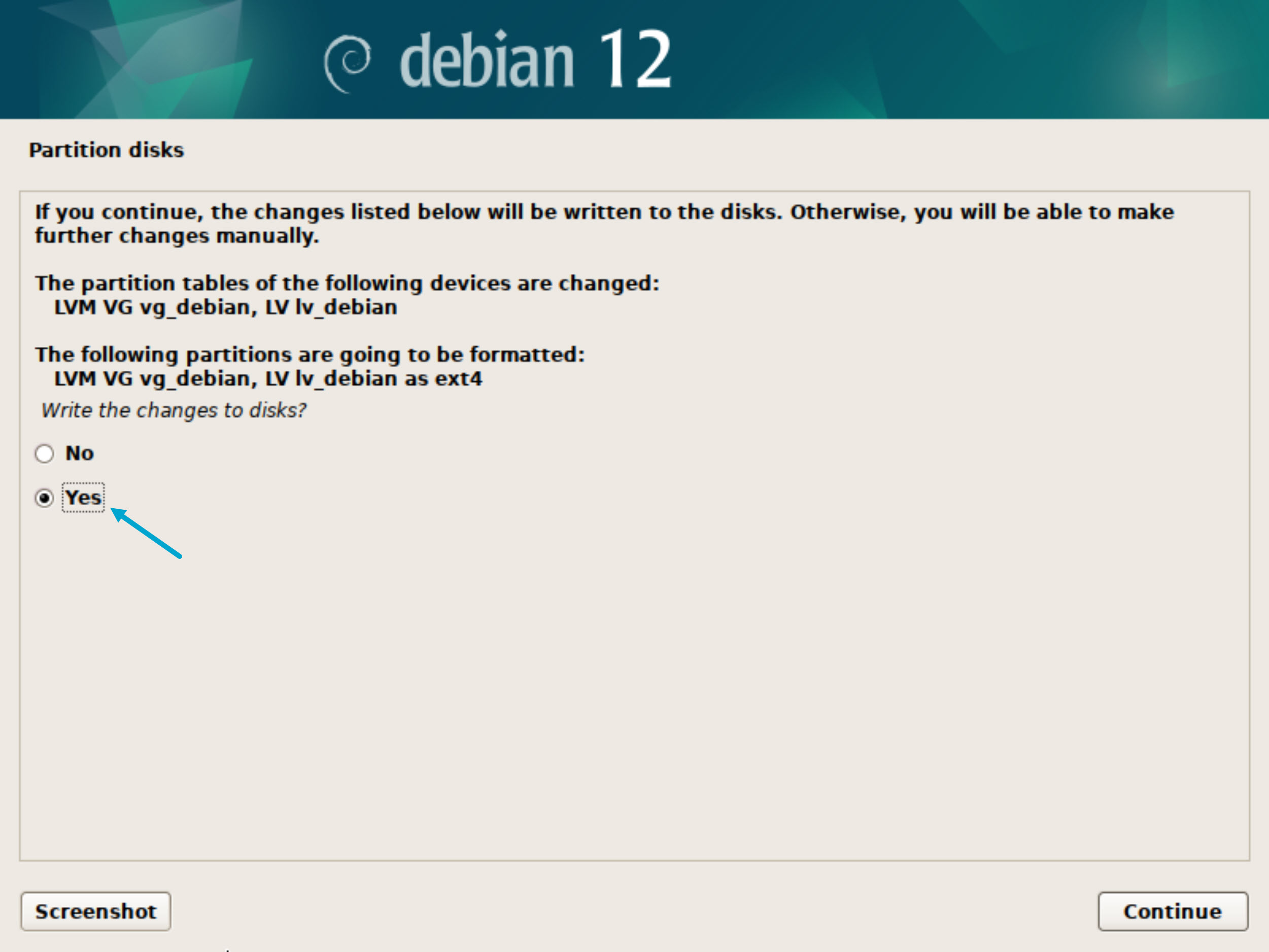Click blank space between Screenshot and Continue
1269x952 pixels.
point(634,911)
